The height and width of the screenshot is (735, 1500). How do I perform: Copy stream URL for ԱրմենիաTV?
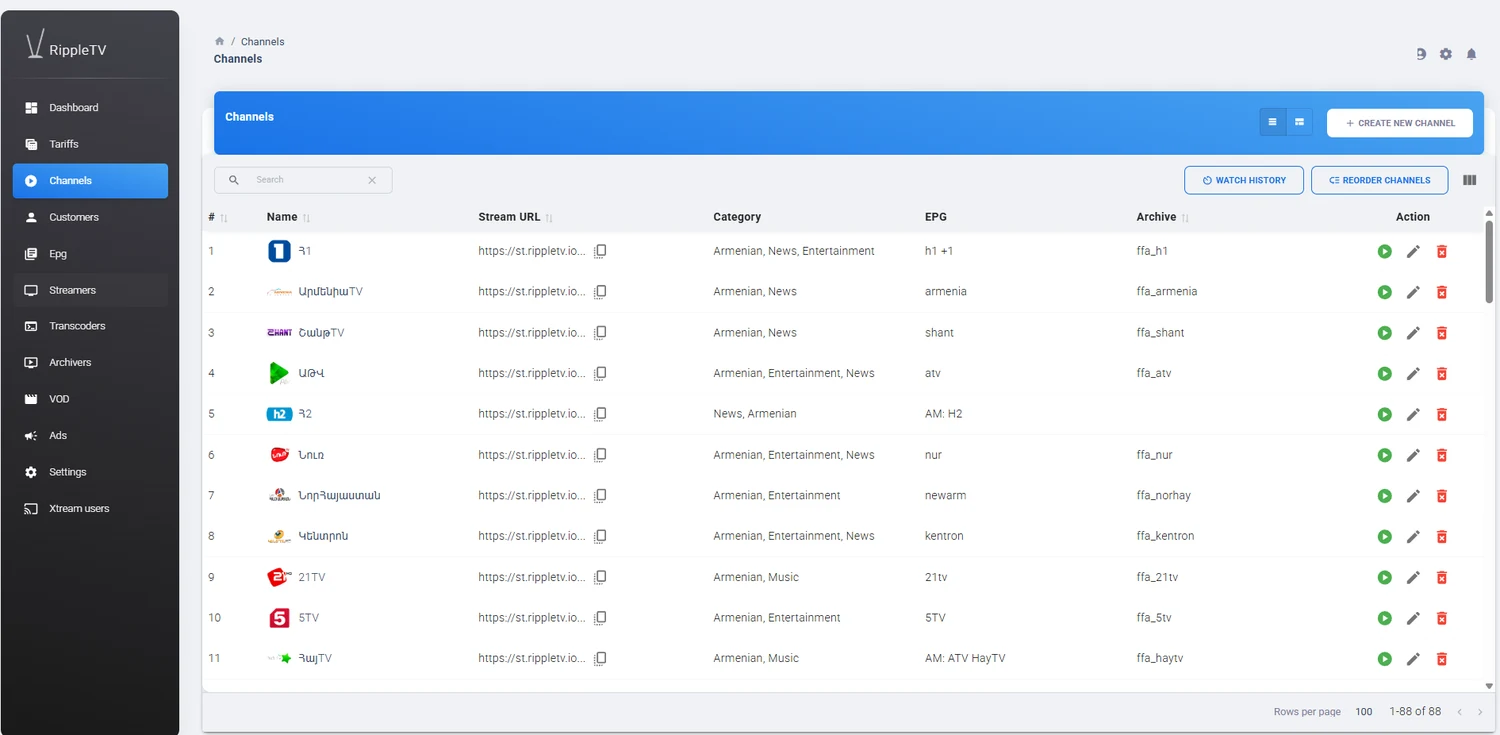tap(600, 292)
